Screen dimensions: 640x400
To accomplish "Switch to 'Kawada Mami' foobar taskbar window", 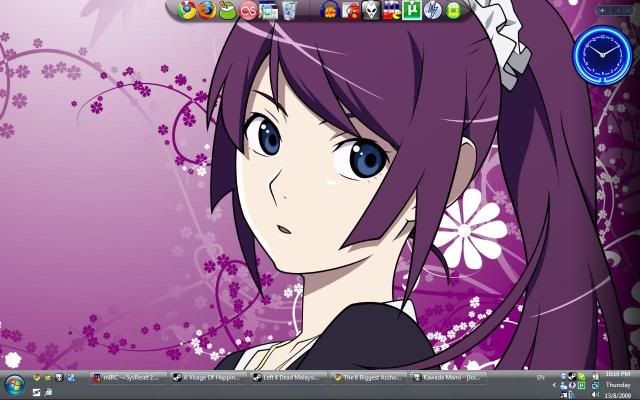I will (448, 378).
